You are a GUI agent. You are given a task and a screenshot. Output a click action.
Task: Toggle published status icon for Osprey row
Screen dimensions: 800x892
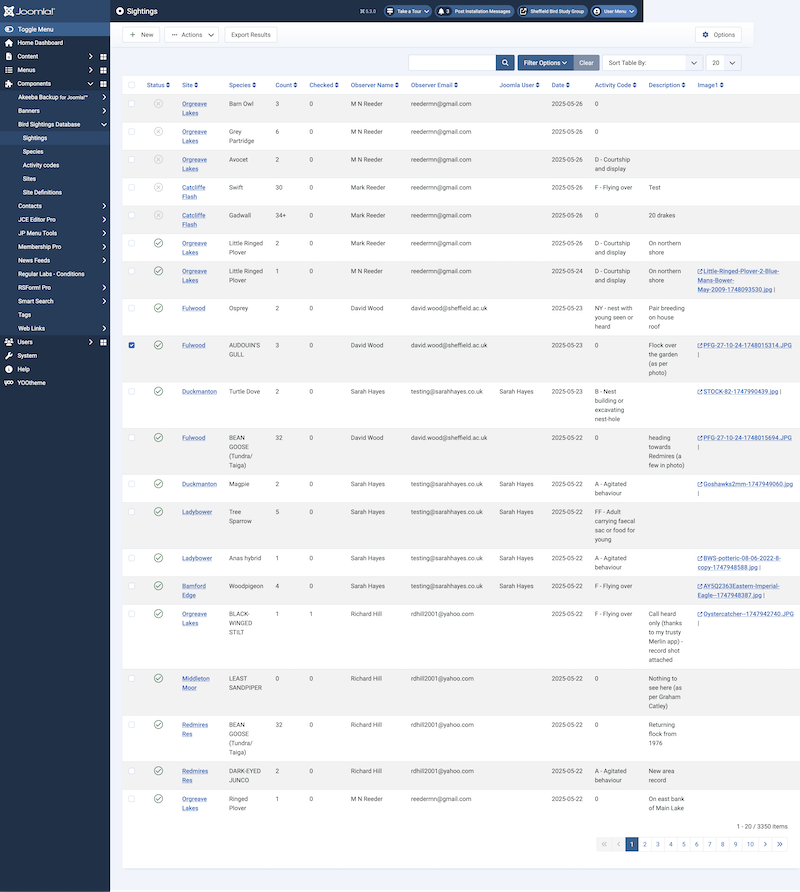point(158,308)
